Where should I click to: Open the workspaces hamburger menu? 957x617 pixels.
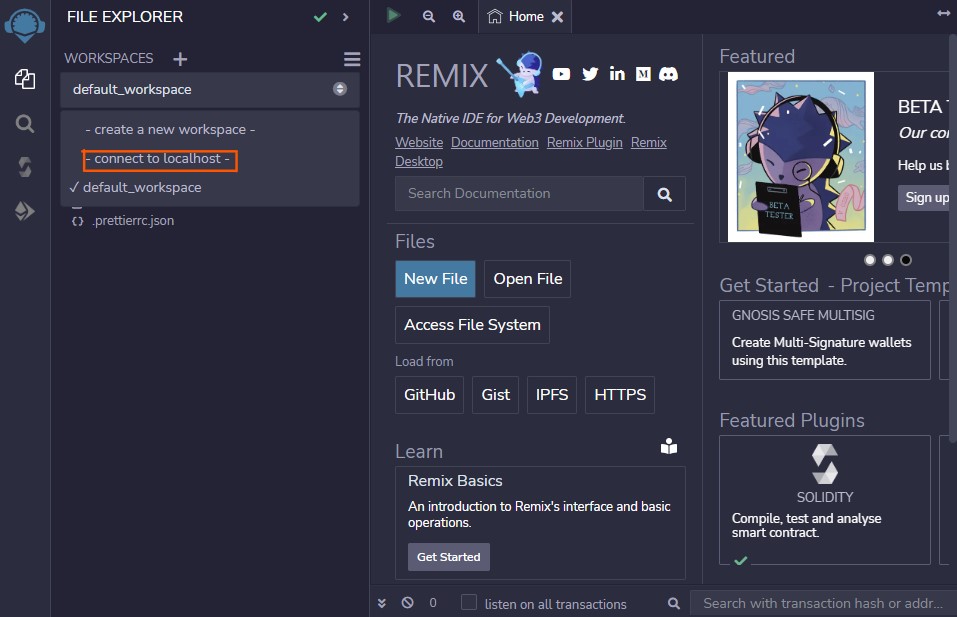pos(352,59)
